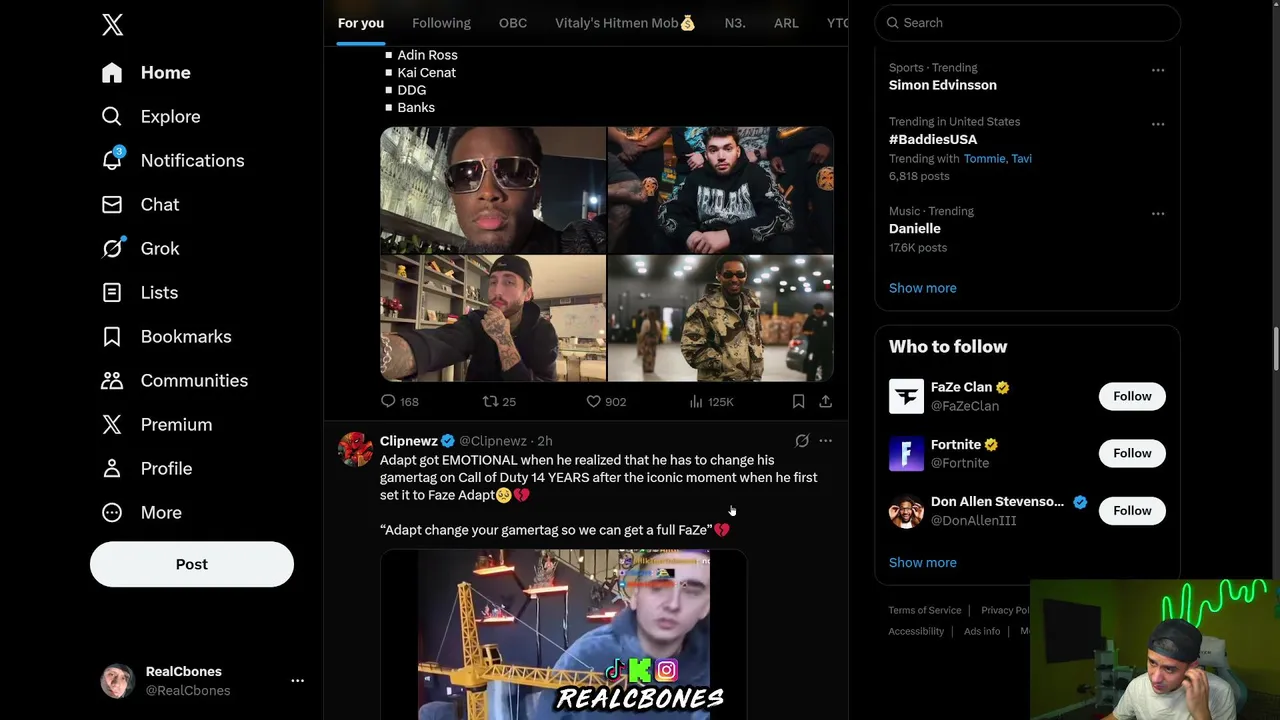Open the Danielle trending topic

[915, 228]
